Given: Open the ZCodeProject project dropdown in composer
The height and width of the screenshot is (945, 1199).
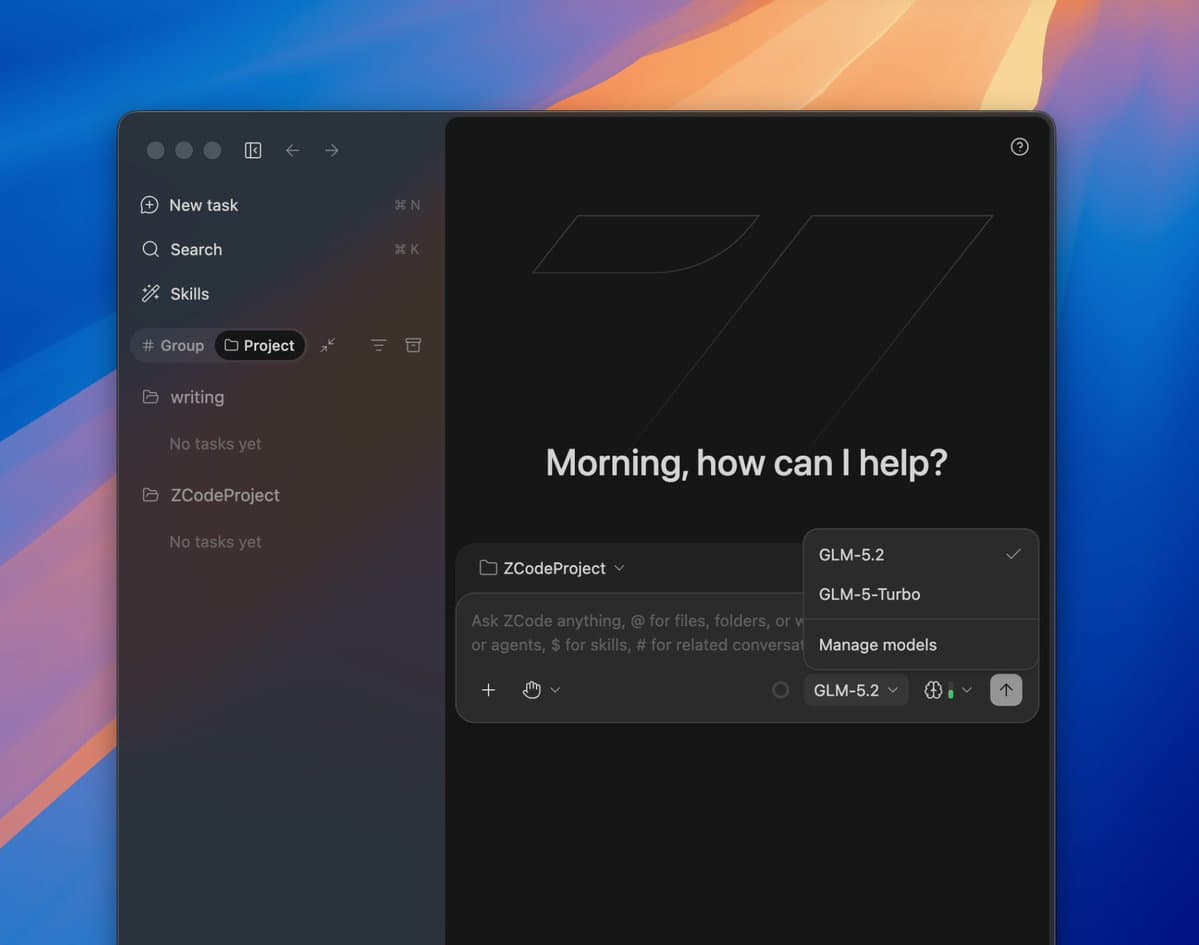Looking at the screenshot, I should pyautogui.click(x=552, y=568).
